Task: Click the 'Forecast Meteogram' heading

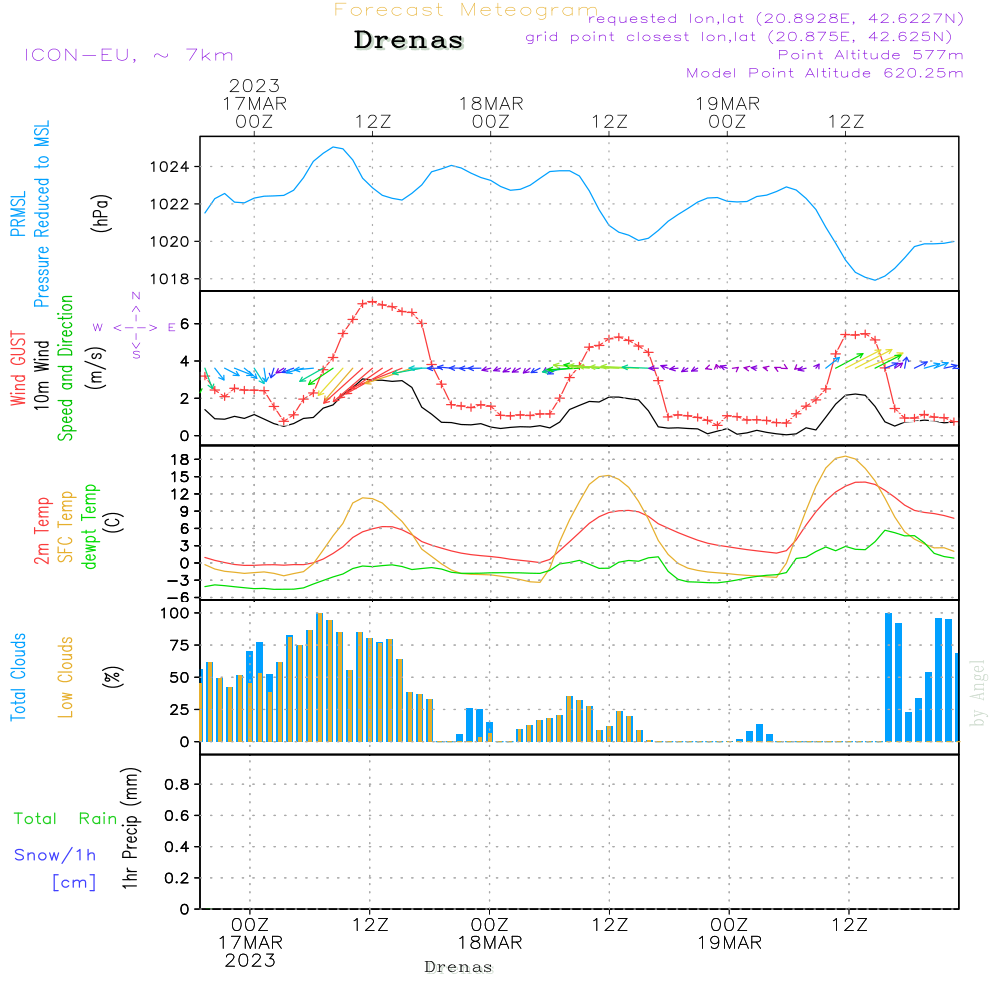Action: coord(466,10)
